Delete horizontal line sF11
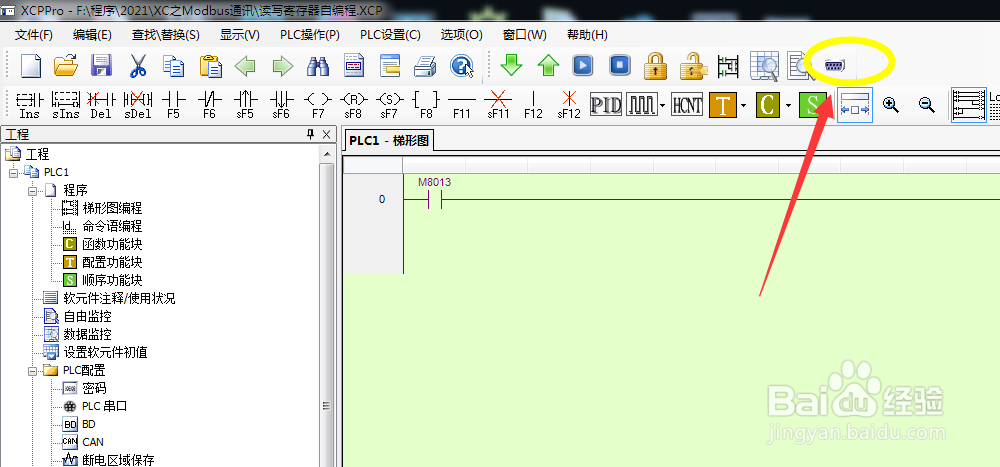Viewport: 1000px width, 467px height. tap(497, 105)
